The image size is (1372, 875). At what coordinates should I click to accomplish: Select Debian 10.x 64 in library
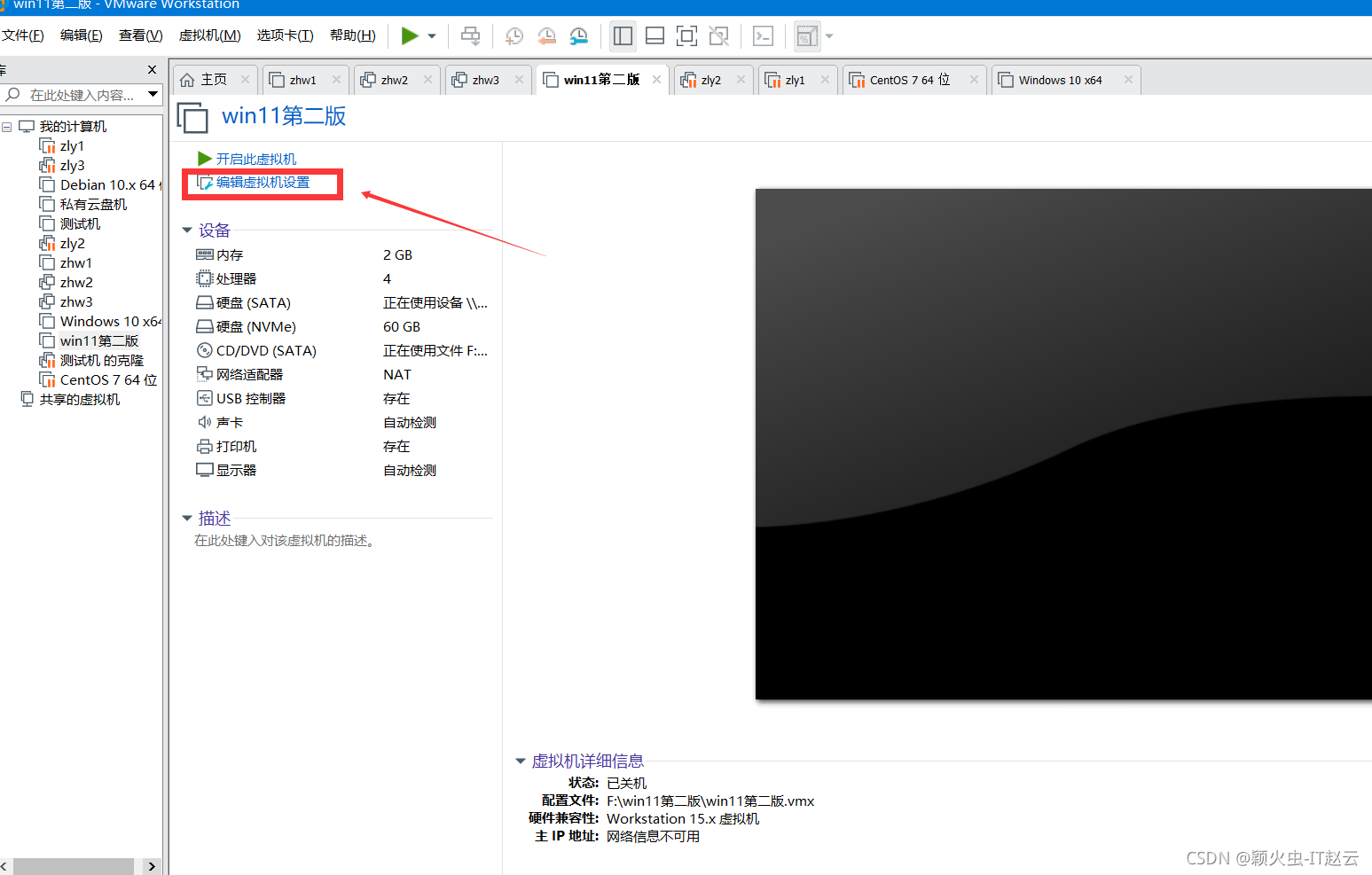(x=100, y=185)
